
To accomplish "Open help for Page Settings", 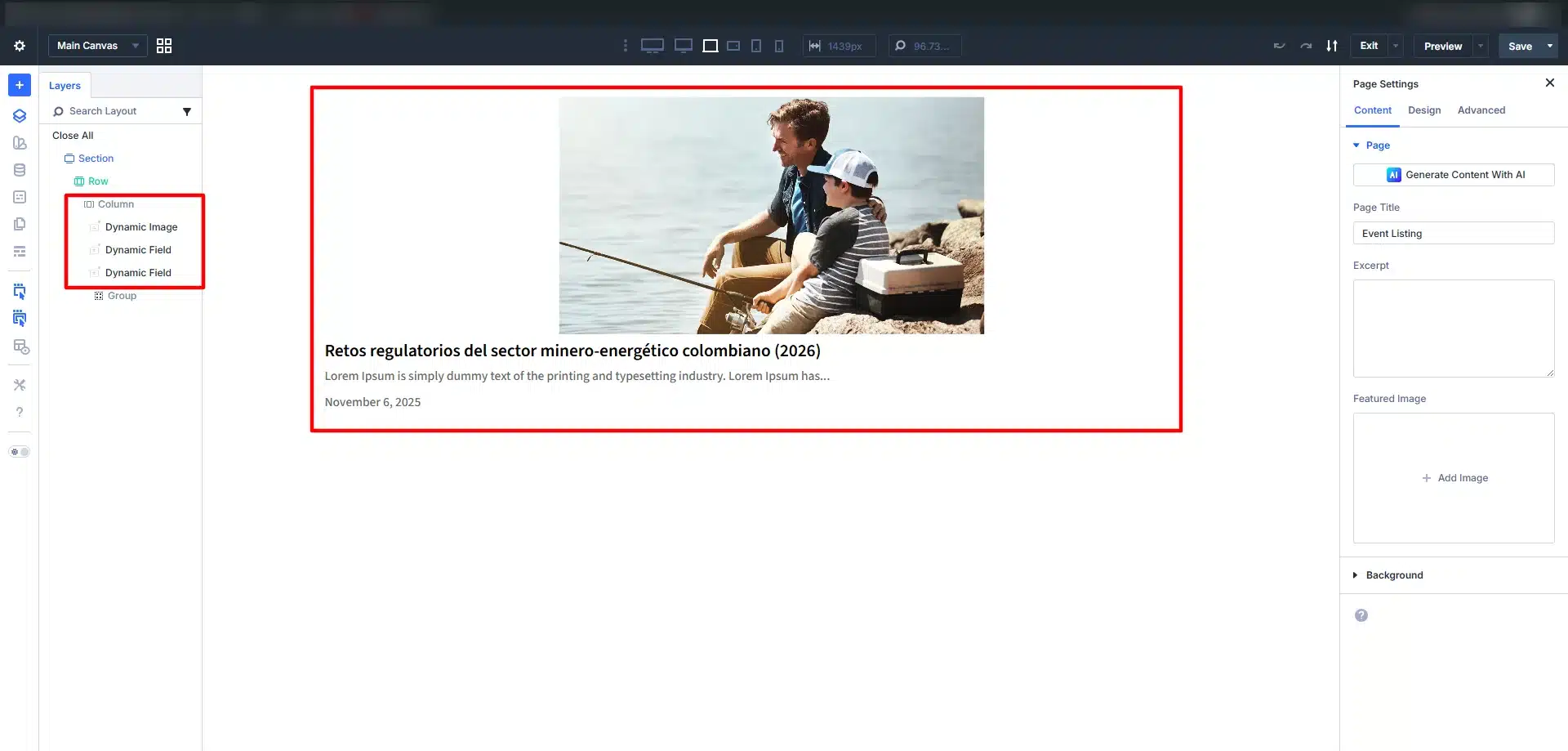I will [x=1361, y=615].
